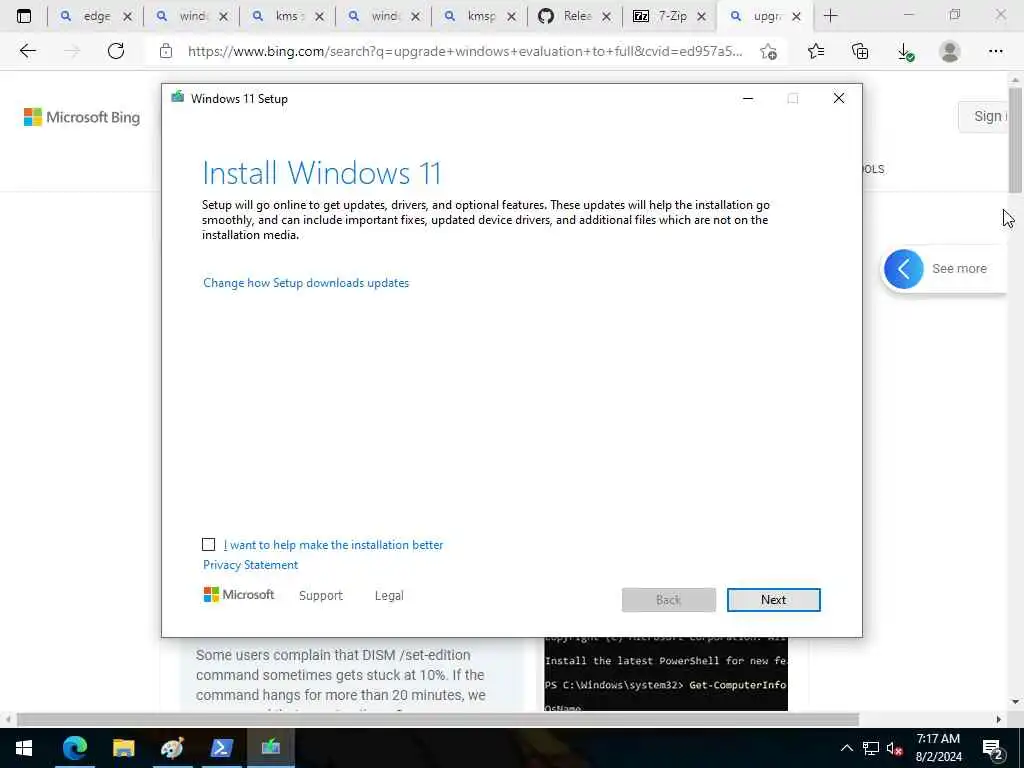This screenshot has width=1024, height=768.
Task: Go back in Edge browser
Action: (x=27, y=51)
